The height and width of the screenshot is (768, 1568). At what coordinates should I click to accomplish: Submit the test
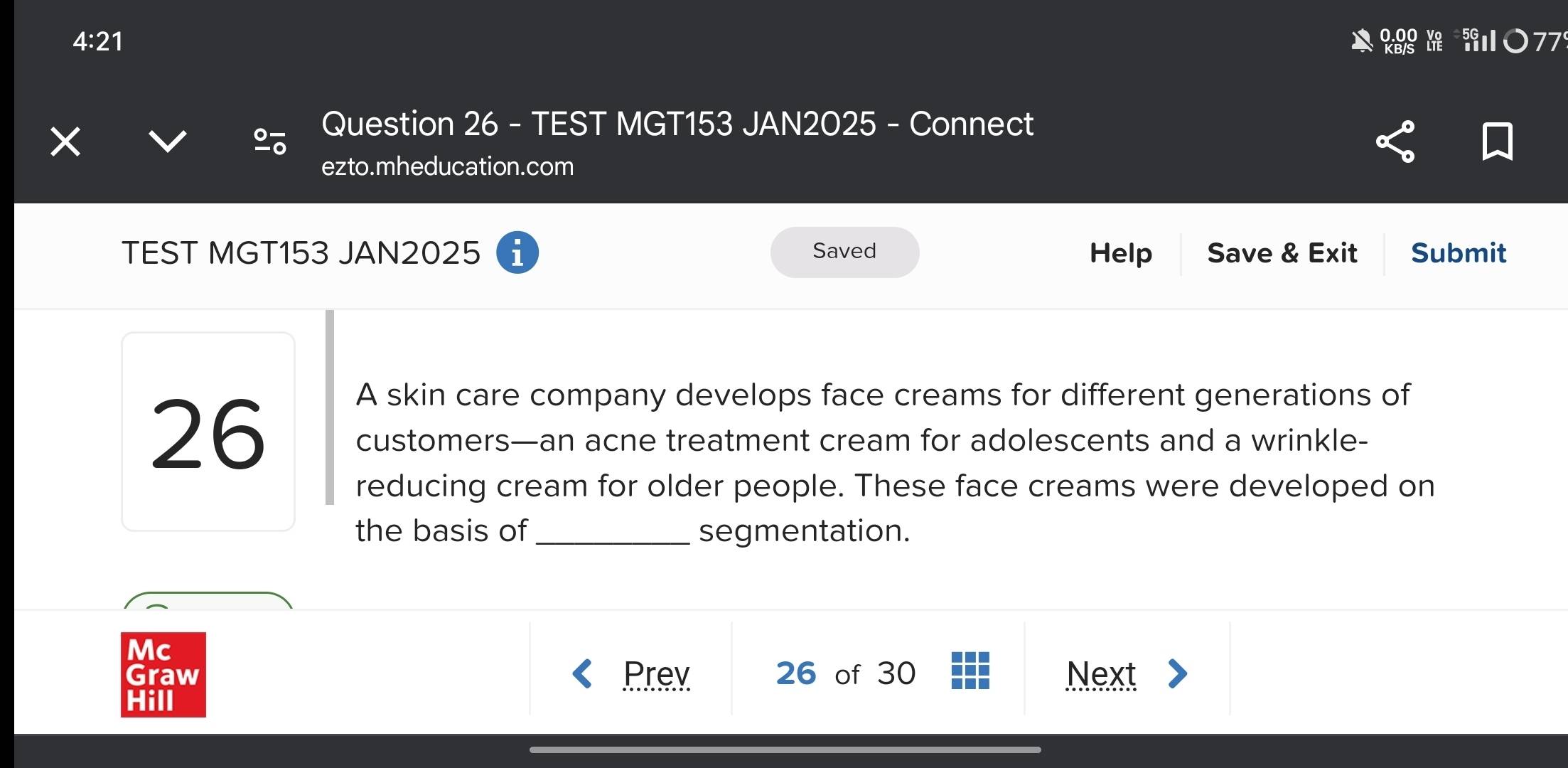coord(1458,252)
